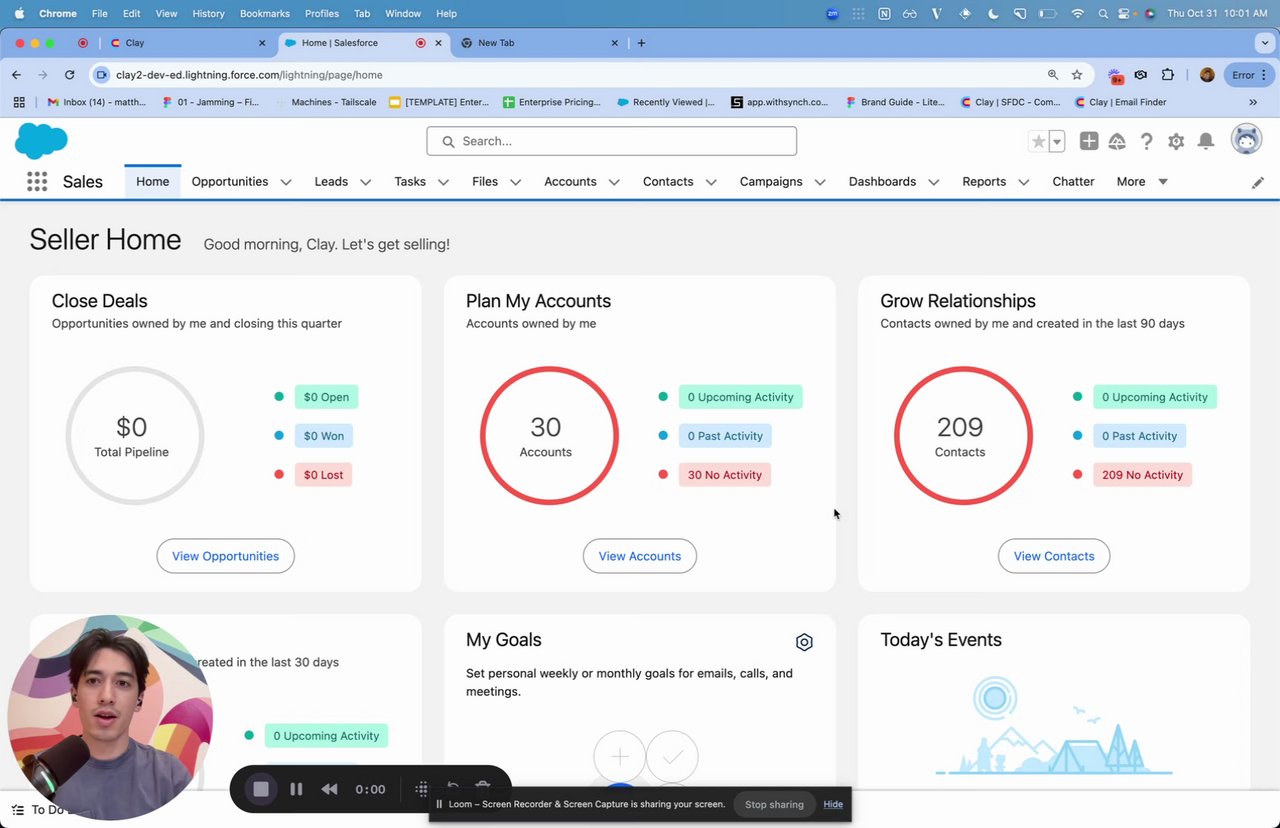Open Recently Viewed bookmark
The height and width of the screenshot is (828, 1280).
666,102
